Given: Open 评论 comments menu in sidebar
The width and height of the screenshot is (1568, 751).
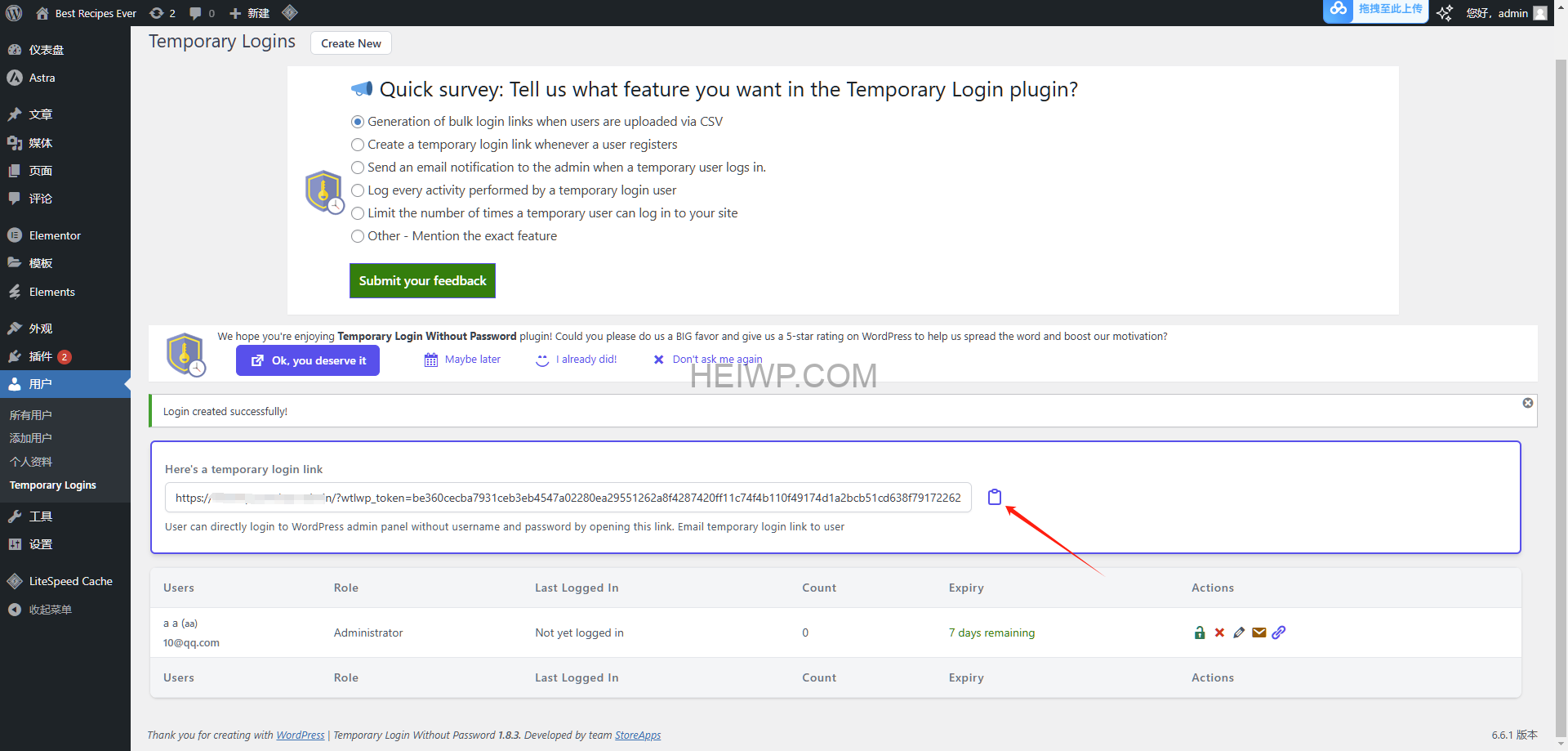Looking at the screenshot, I should [x=65, y=199].
